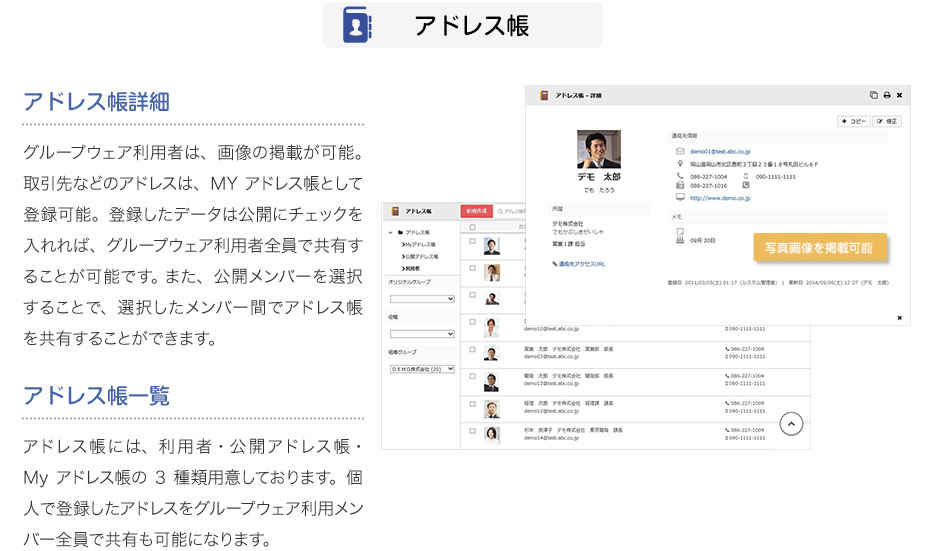Click the scroll-to-top circular arrow button

(x=791, y=424)
